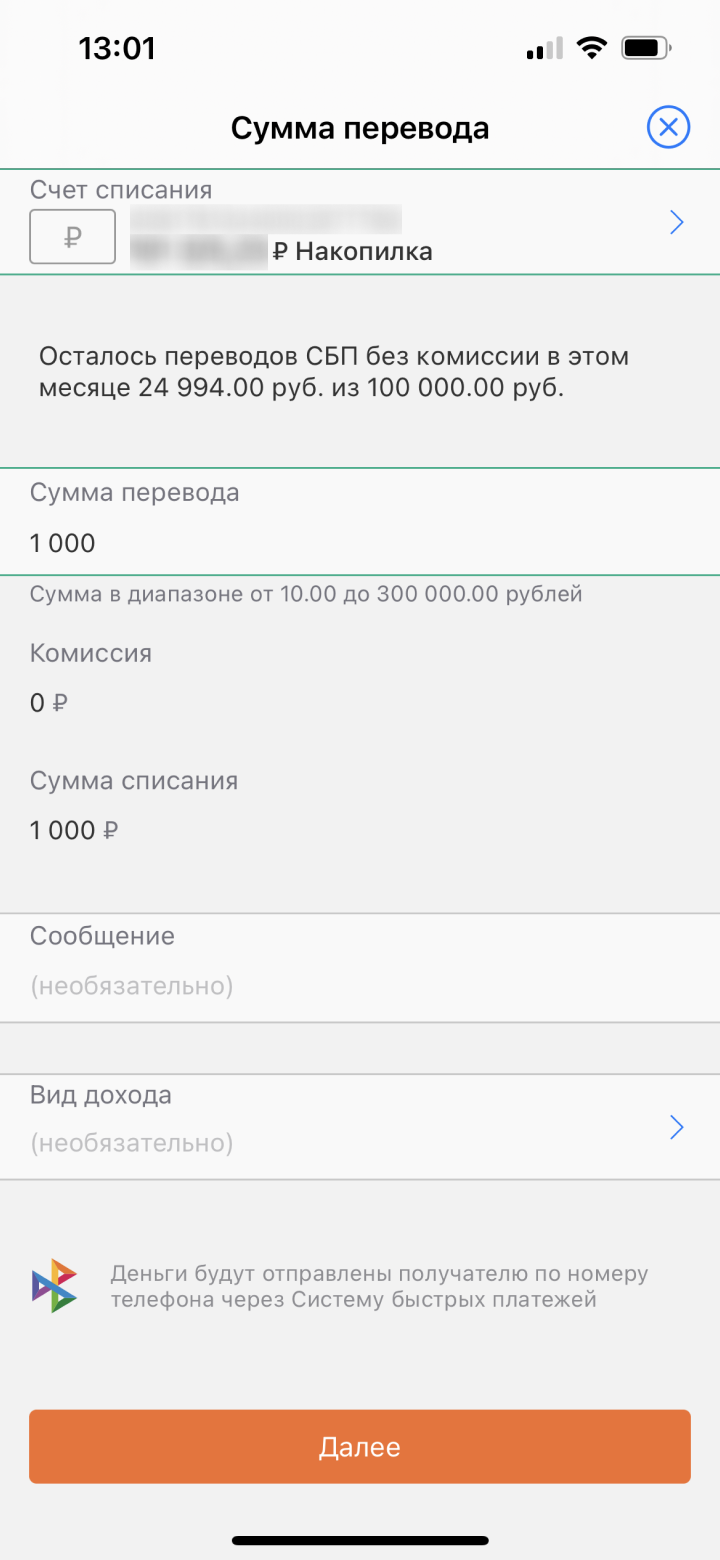This screenshot has width=720, height=1560.
Task: Tap the Wi-Fi status icon
Action: [x=593, y=48]
